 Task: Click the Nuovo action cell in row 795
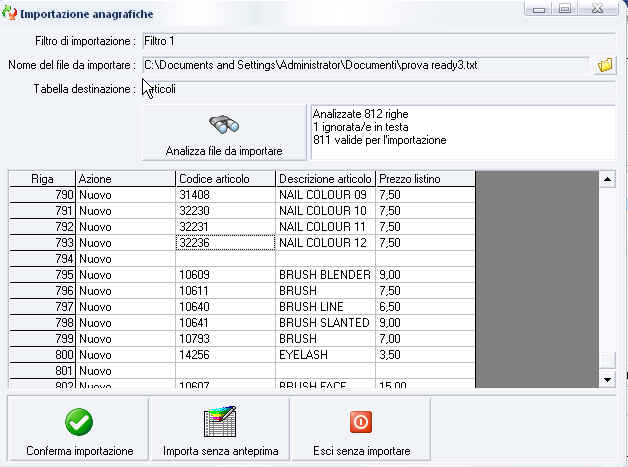click(125, 275)
